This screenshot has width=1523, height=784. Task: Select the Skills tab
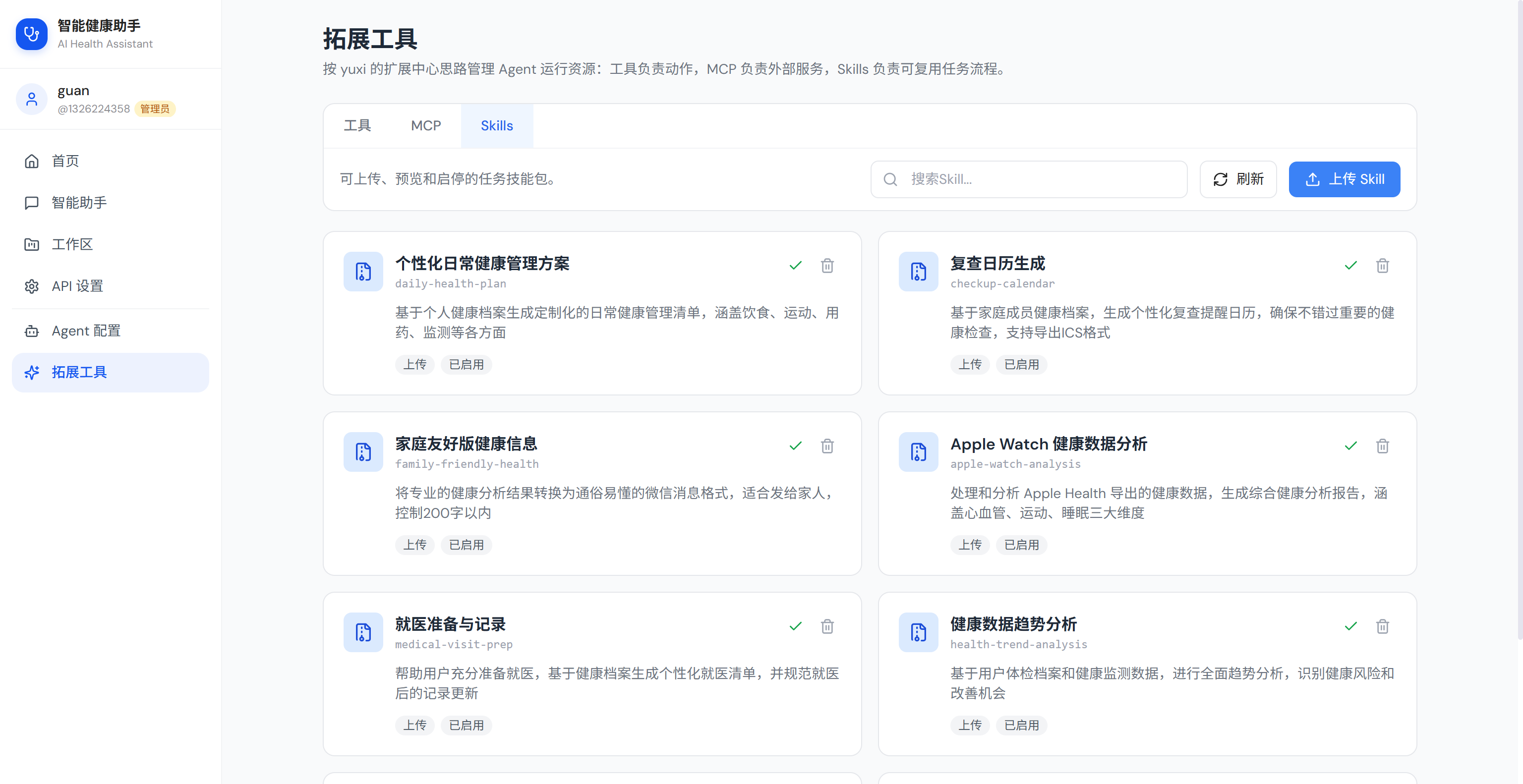497,126
